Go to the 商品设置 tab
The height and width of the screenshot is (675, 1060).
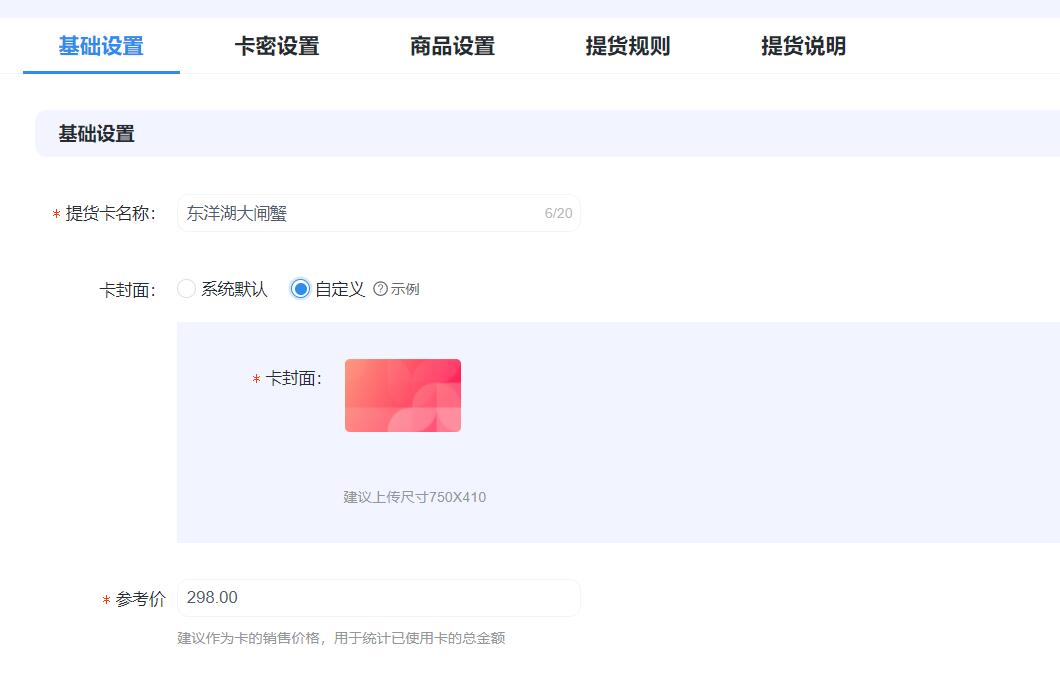(x=452, y=46)
